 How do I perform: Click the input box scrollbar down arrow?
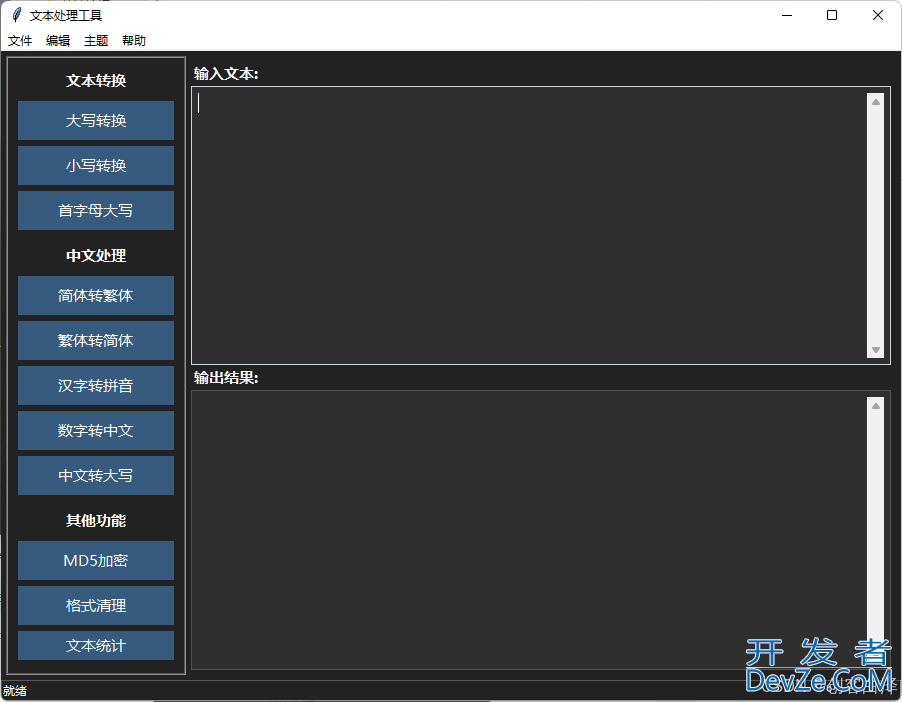(x=876, y=350)
